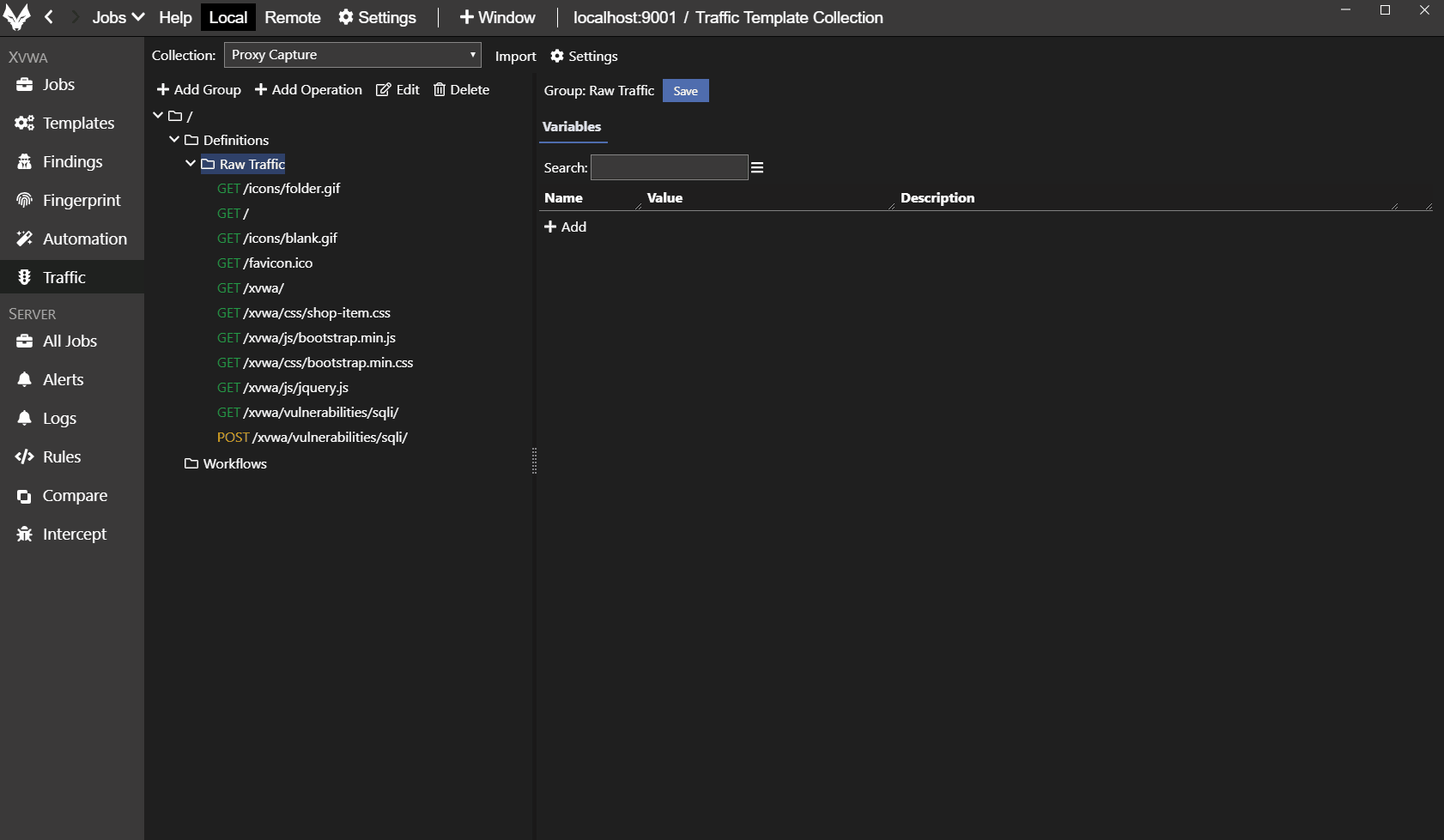Select the Variables tab
This screenshot has width=1444, height=840.
(572, 127)
